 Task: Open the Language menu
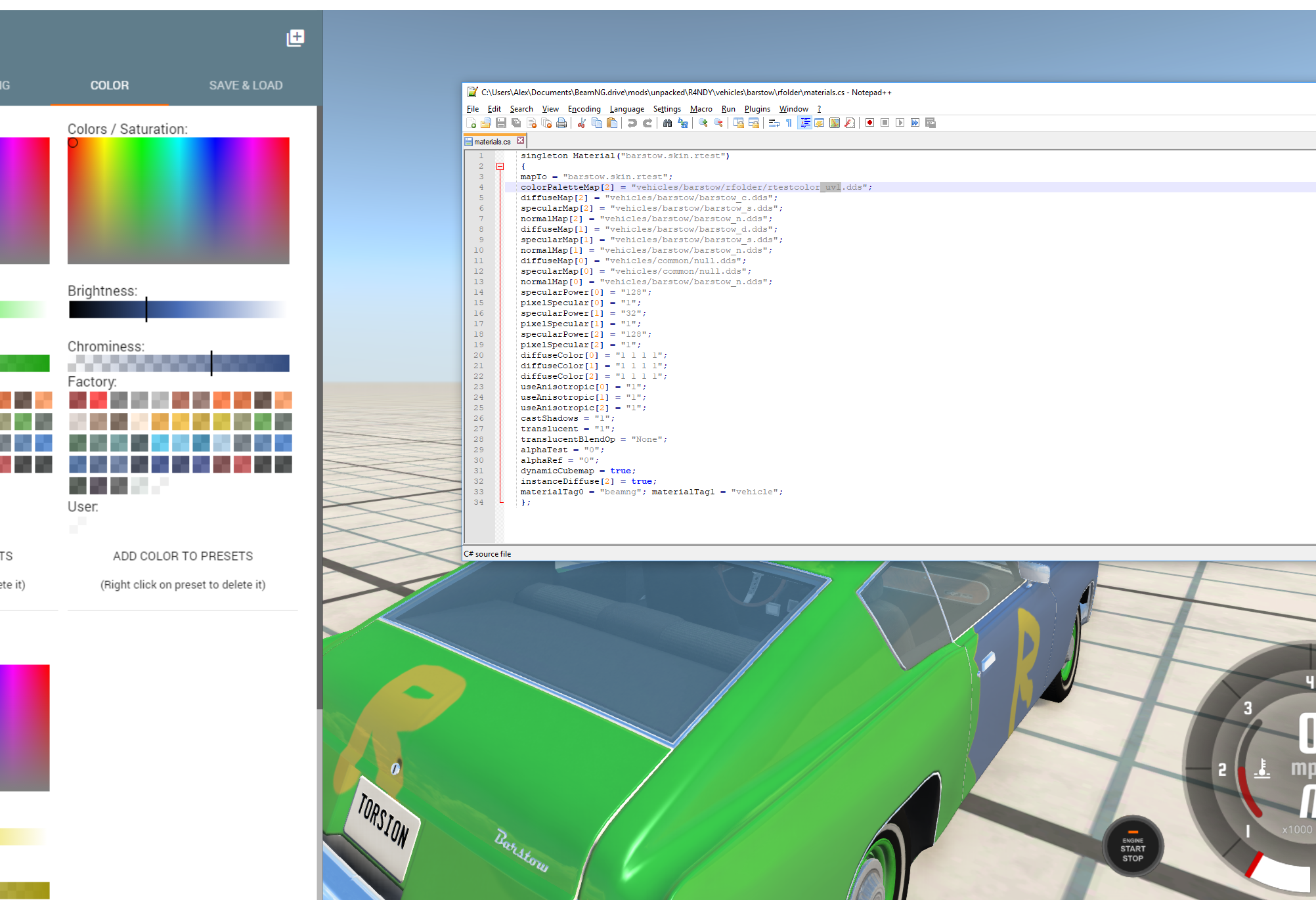point(627,109)
